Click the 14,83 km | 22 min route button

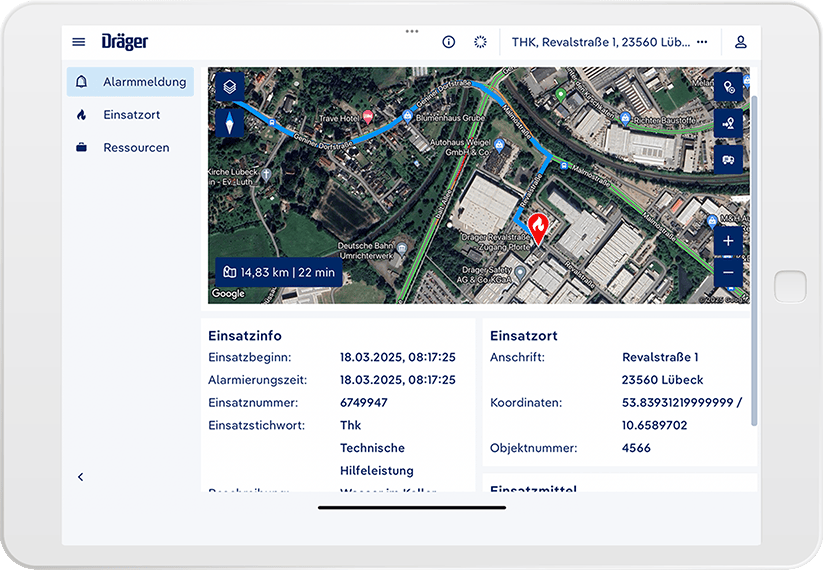[x=280, y=272]
